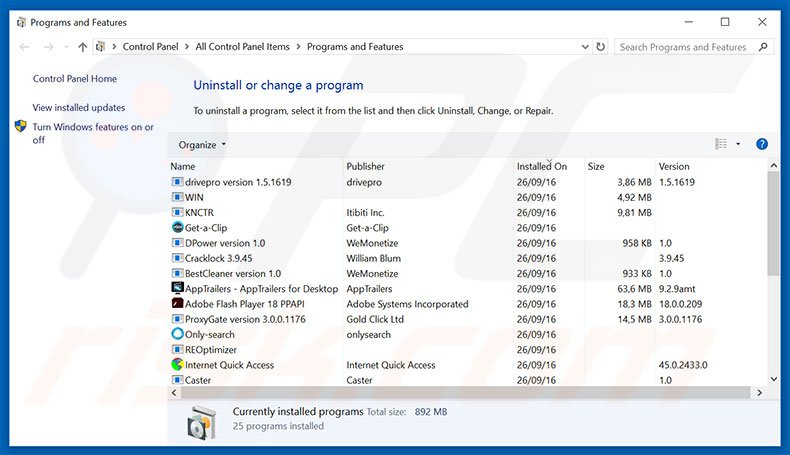
Task: Click the view layout icon
Action: point(721,144)
